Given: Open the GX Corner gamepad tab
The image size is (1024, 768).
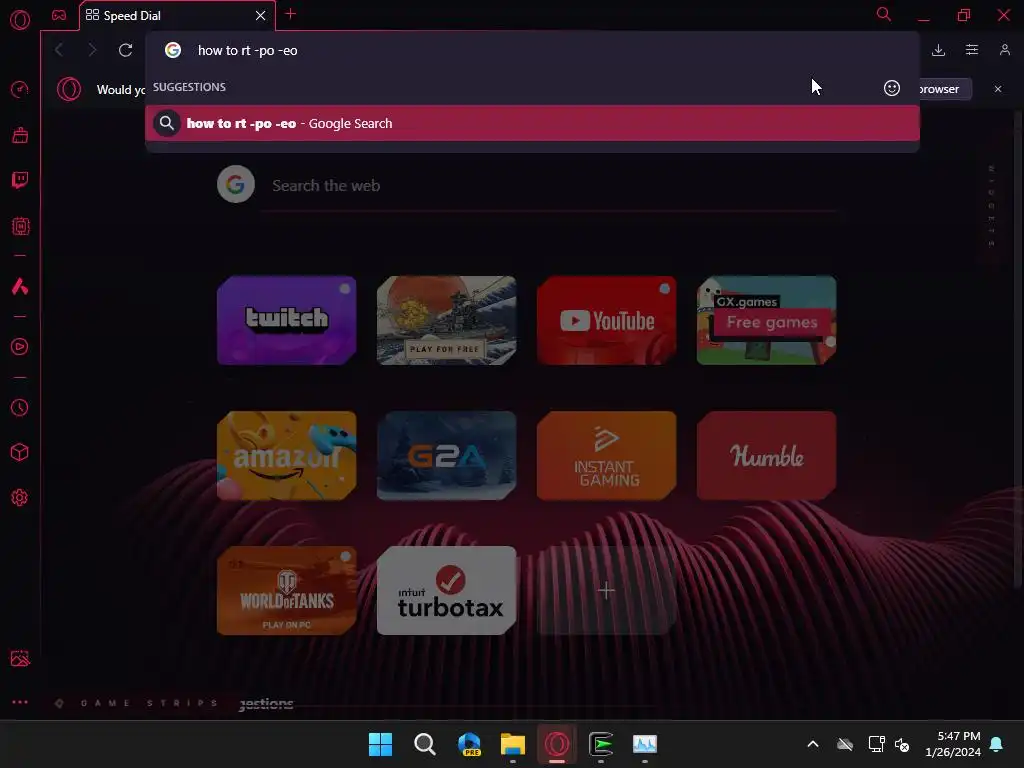Looking at the screenshot, I should click(x=59, y=15).
